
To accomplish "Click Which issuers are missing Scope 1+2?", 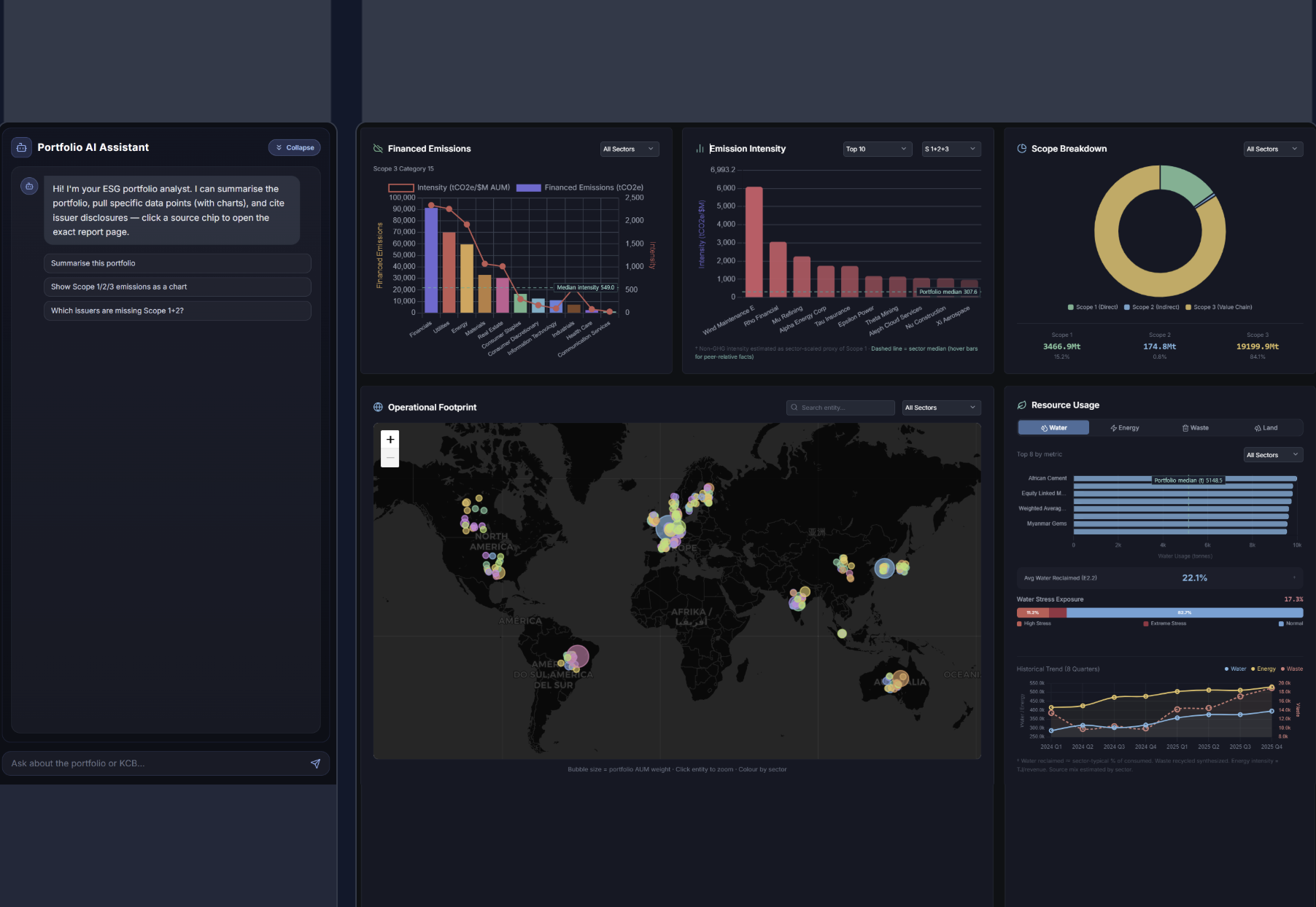I will coord(177,311).
